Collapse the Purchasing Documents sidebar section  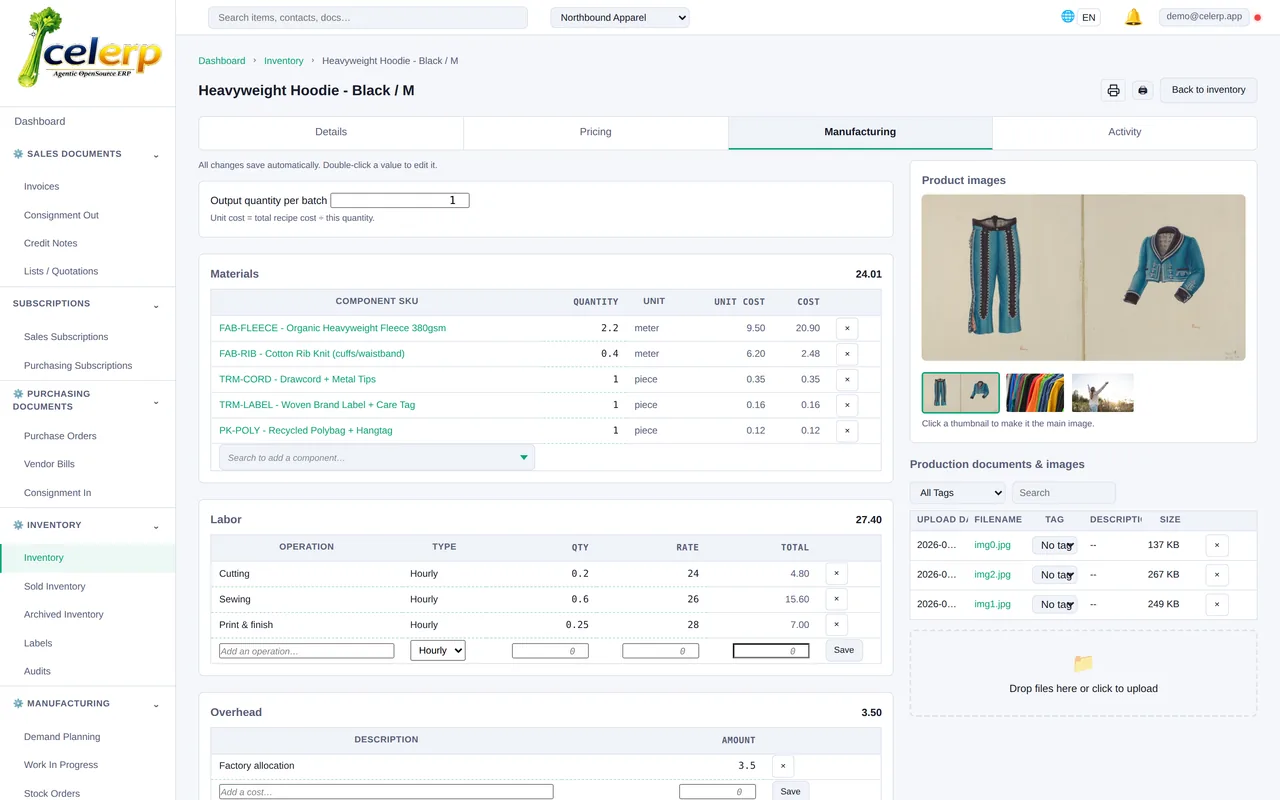pos(155,401)
